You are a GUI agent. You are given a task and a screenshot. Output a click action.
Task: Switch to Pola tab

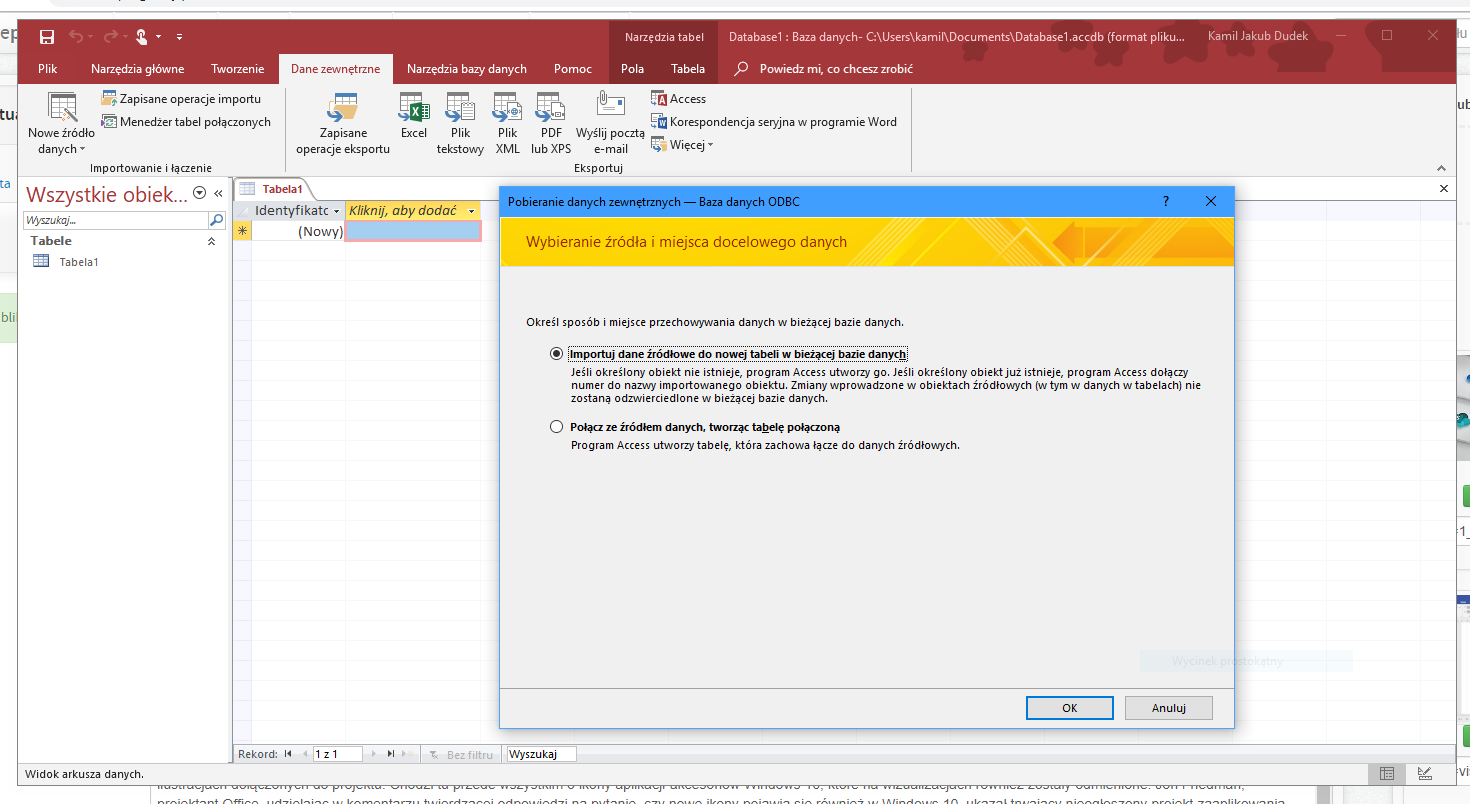632,69
